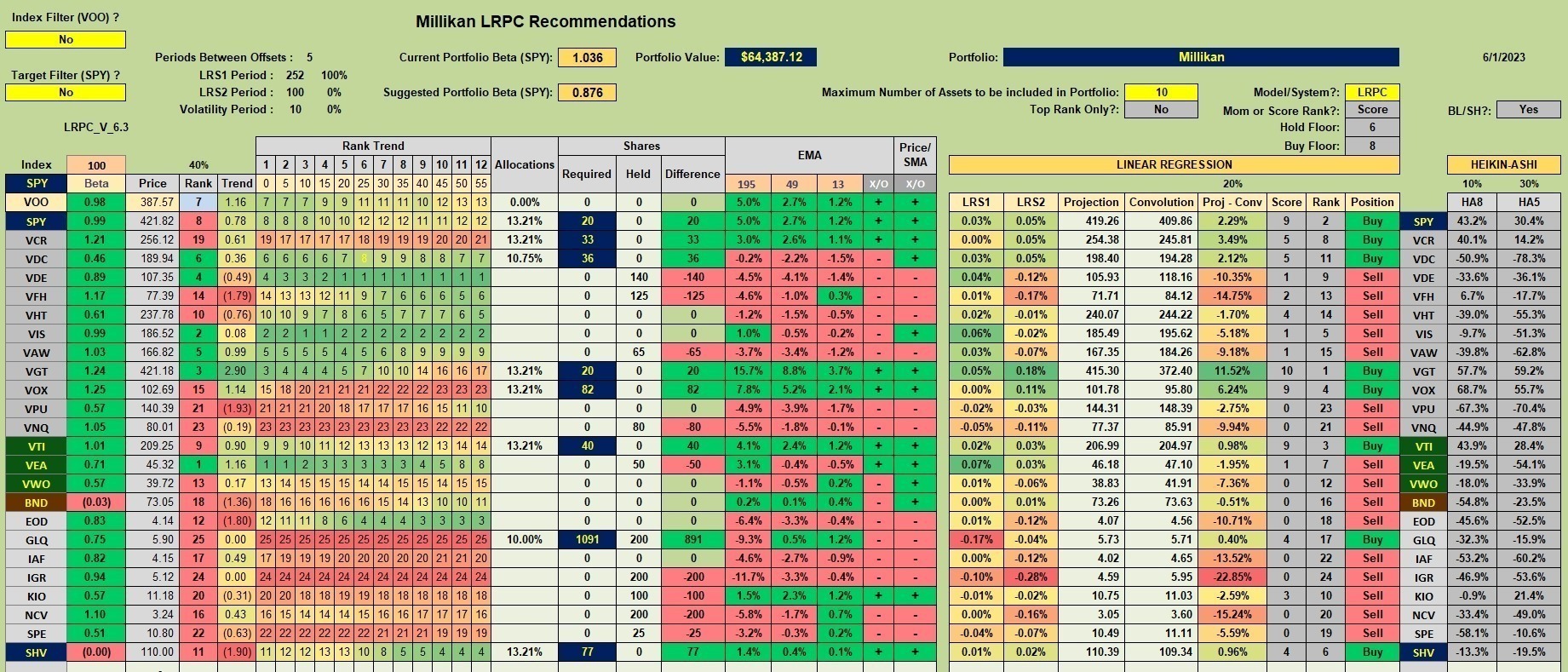This screenshot has width=1568, height=672.
Task: Click VOX required shares value 82
Action: click(587, 389)
